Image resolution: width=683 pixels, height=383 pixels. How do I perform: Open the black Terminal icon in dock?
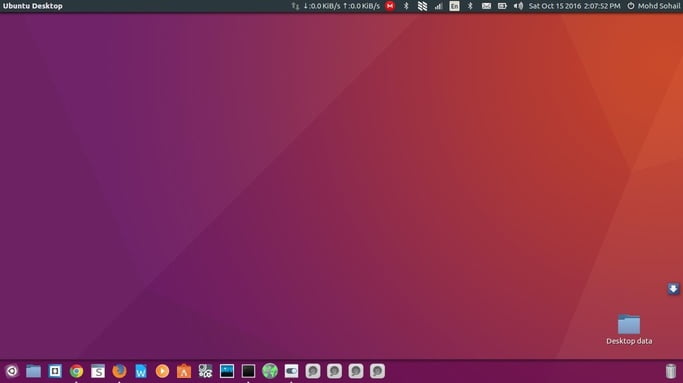[x=248, y=371]
